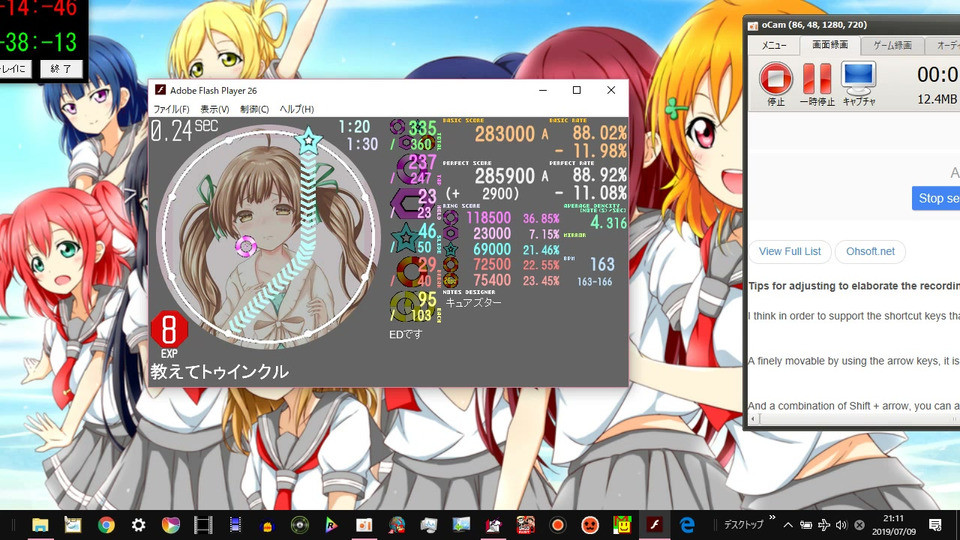The height and width of the screenshot is (540, 960).
Task: Click the View Full List link
Action: pyautogui.click(x=790, y=252)
